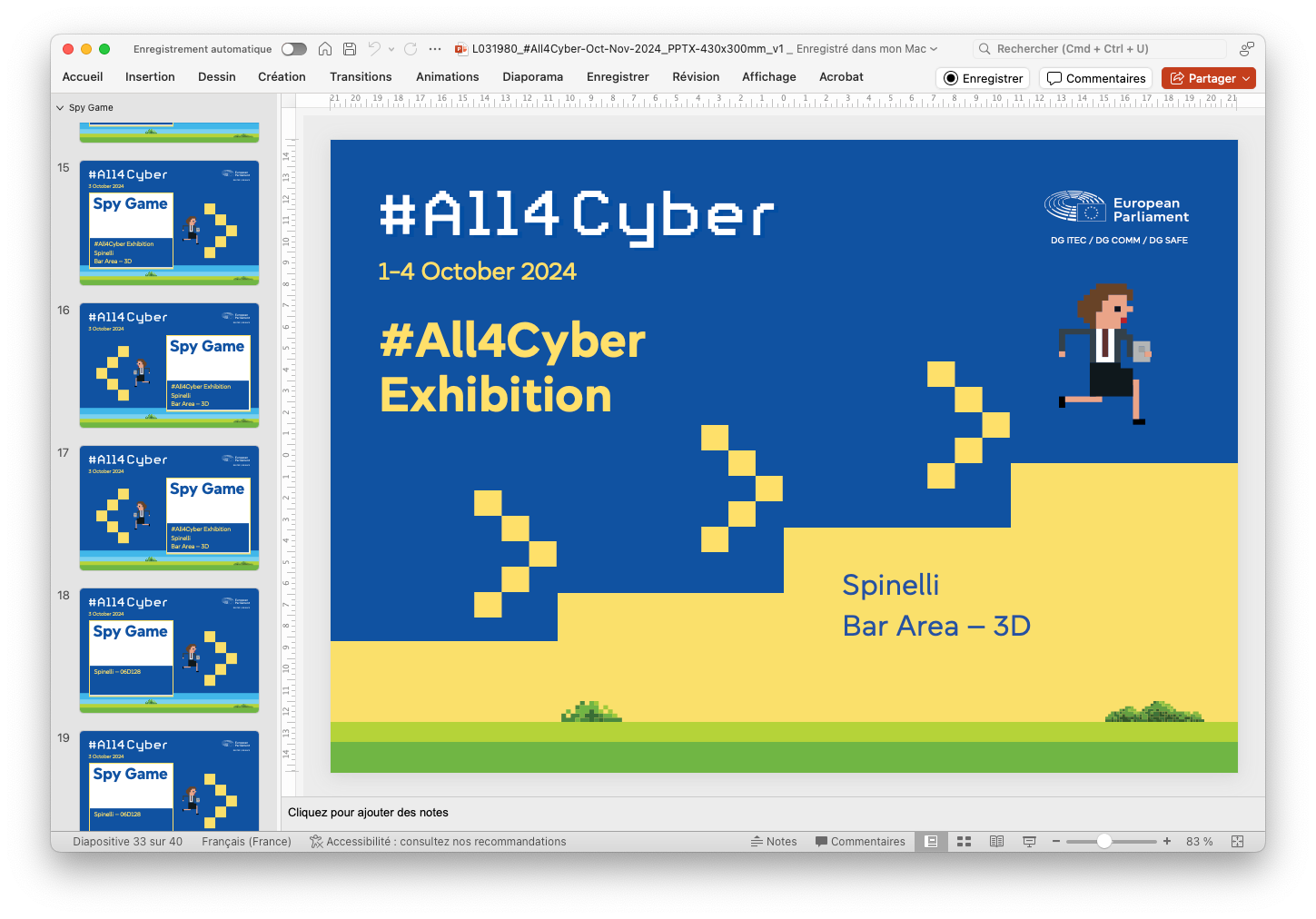Screen dimensions: 1316x919
Task: Switch to Normal view icon
Action: [931, 842]
